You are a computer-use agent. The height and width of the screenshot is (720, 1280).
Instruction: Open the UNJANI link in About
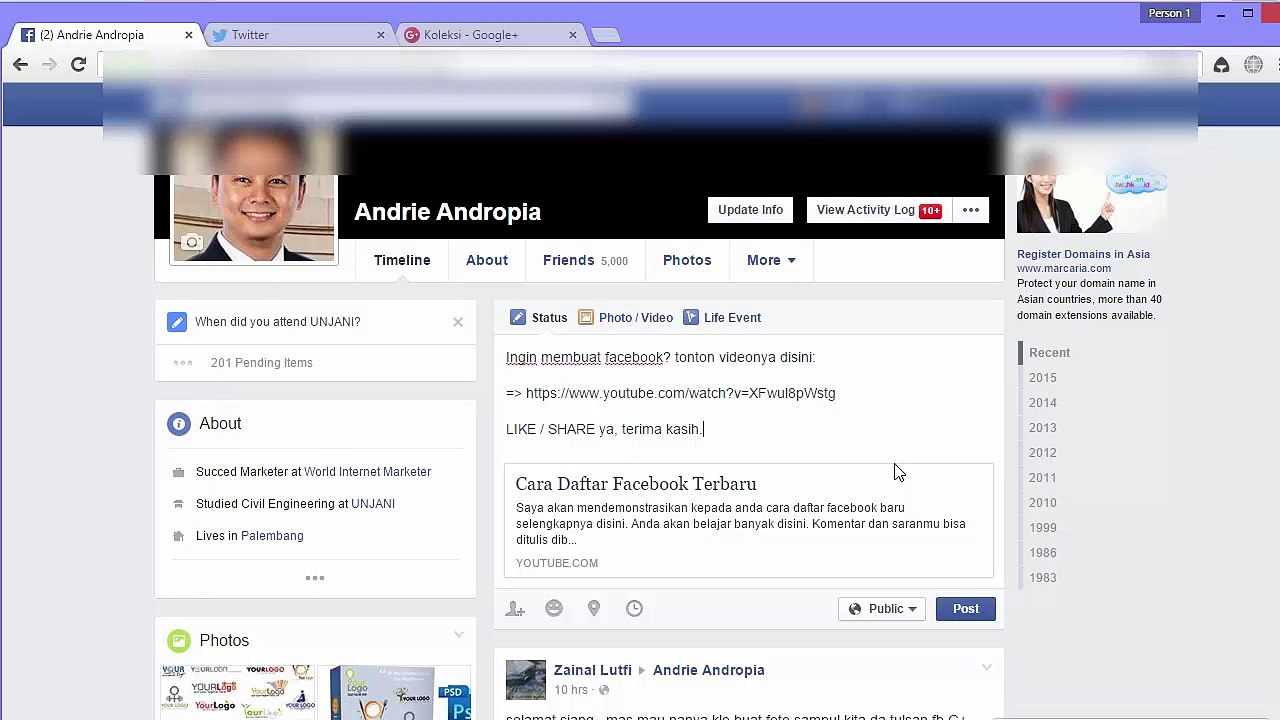(x=373, y=504)
